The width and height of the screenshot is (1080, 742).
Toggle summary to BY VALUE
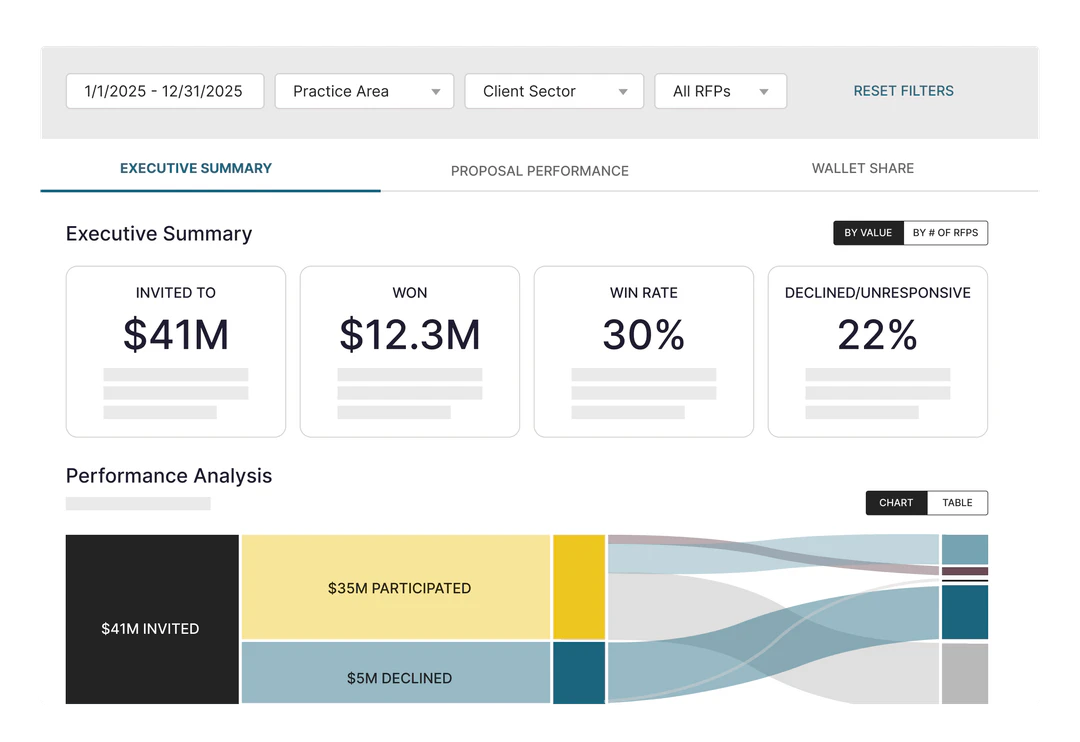point(868,233)
